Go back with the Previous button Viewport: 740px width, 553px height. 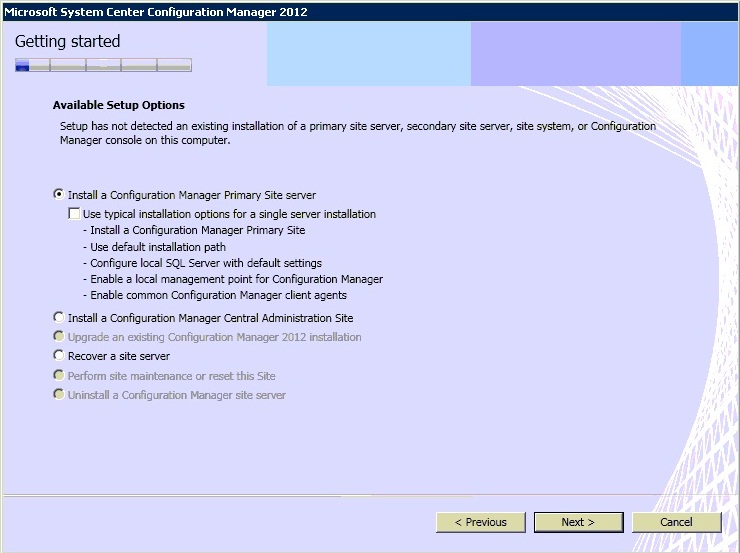[x=480, y=522]
